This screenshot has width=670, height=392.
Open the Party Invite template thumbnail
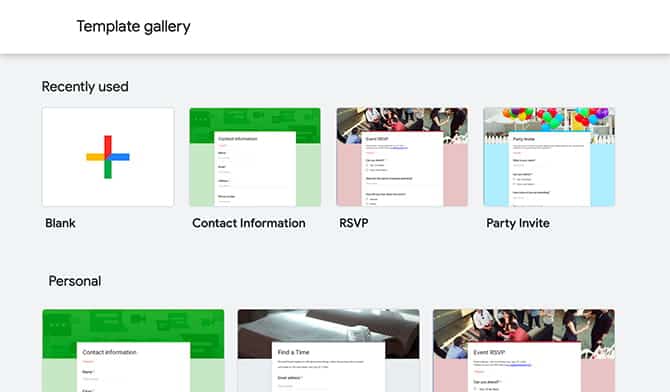click(549, 157)
